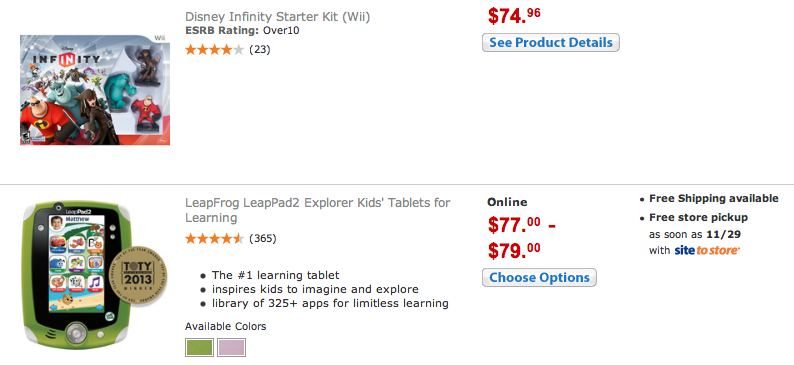
Task: Select the pink color swatch
Action: (x=231, y=347)
